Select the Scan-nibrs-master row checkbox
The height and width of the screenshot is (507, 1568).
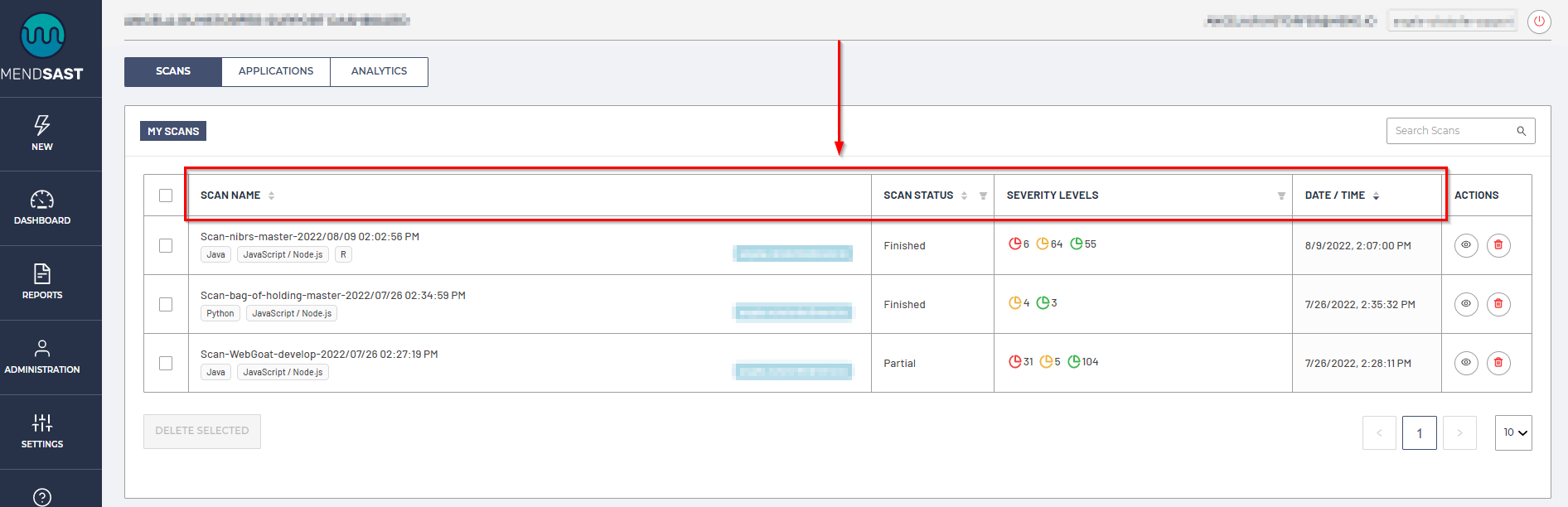(166, 246)
